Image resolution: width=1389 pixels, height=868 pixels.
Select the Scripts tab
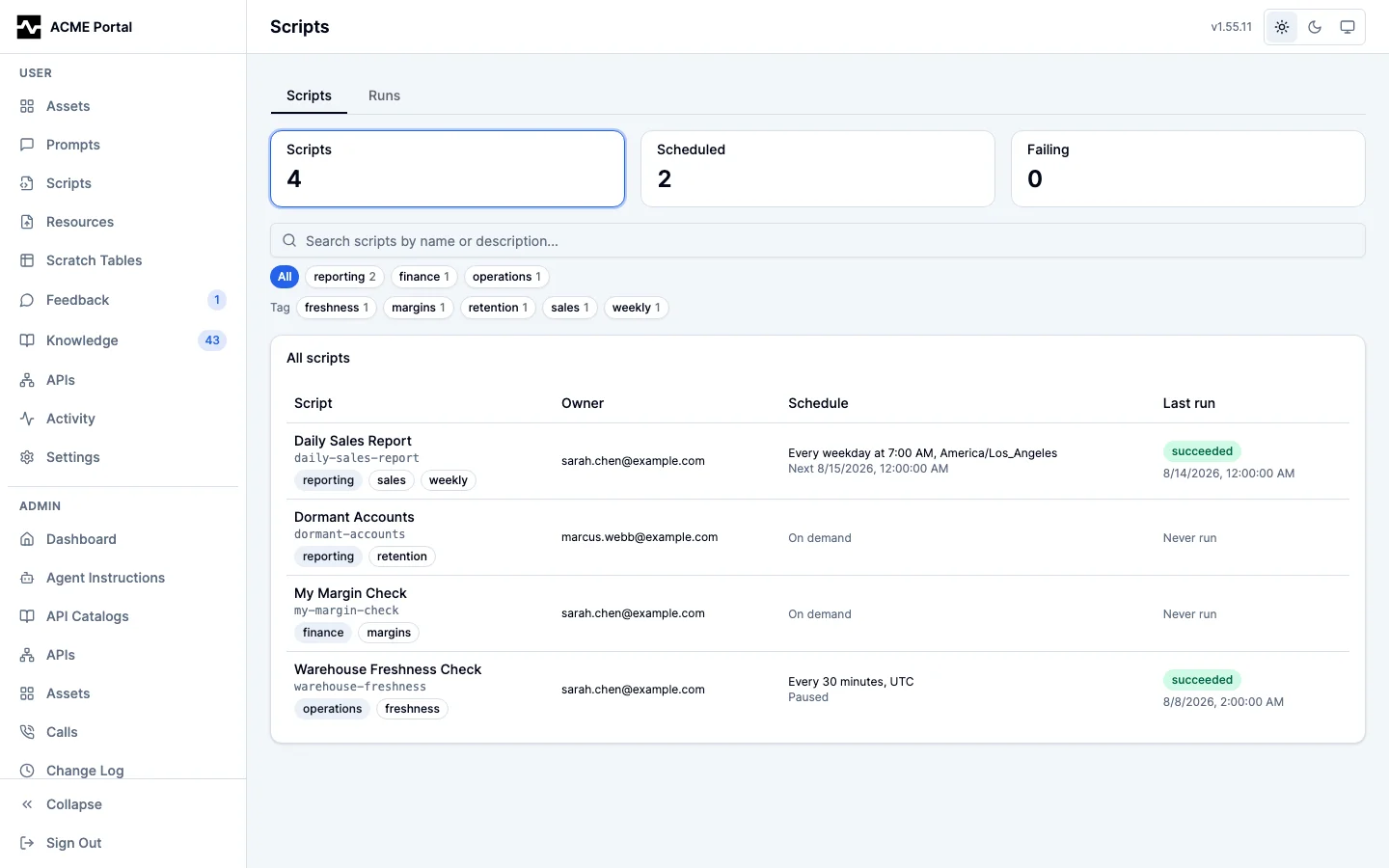click(309, 95)
